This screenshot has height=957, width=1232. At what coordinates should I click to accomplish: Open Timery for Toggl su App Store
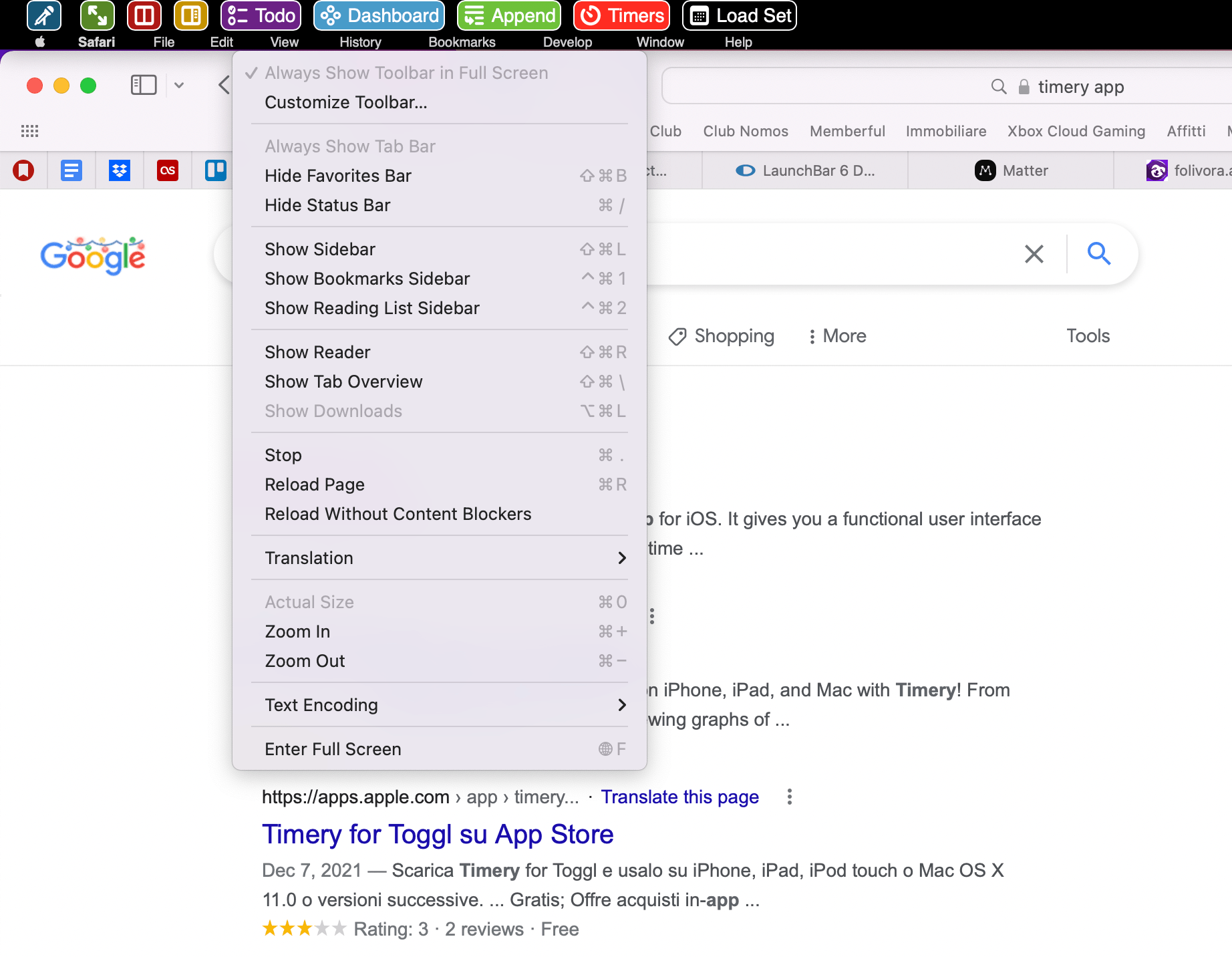point(438,834)
